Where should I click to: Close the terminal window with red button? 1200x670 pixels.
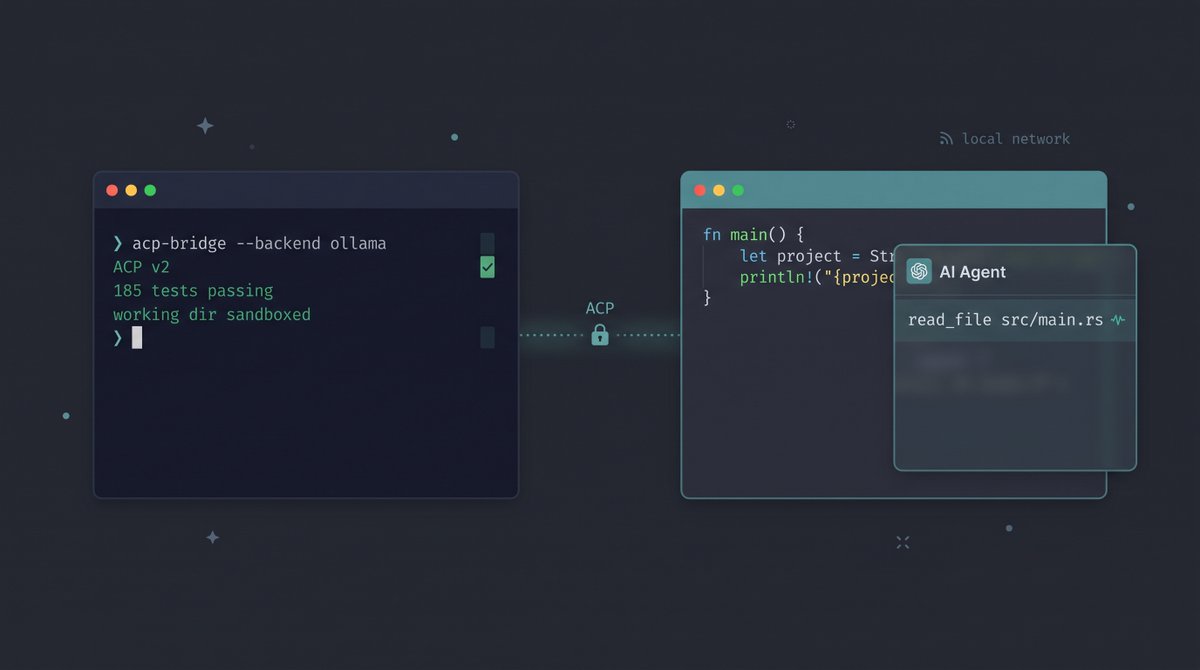tap(112, 190)
